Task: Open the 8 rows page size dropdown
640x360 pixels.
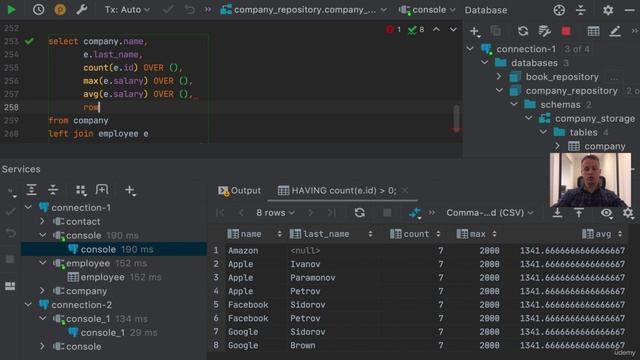Action: tap(275, 213)
